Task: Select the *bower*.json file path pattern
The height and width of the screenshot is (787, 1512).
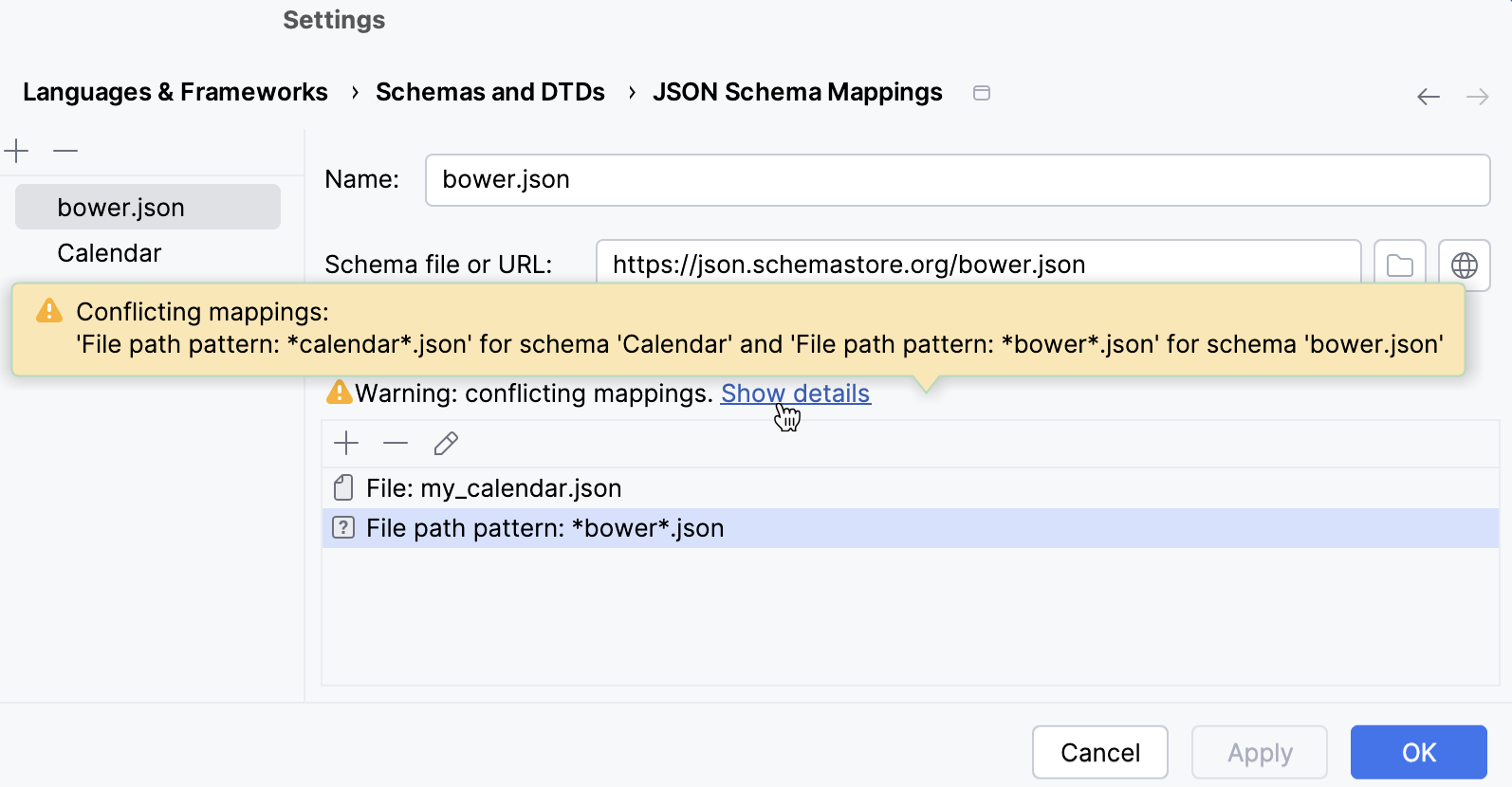Action: (544, 528)
